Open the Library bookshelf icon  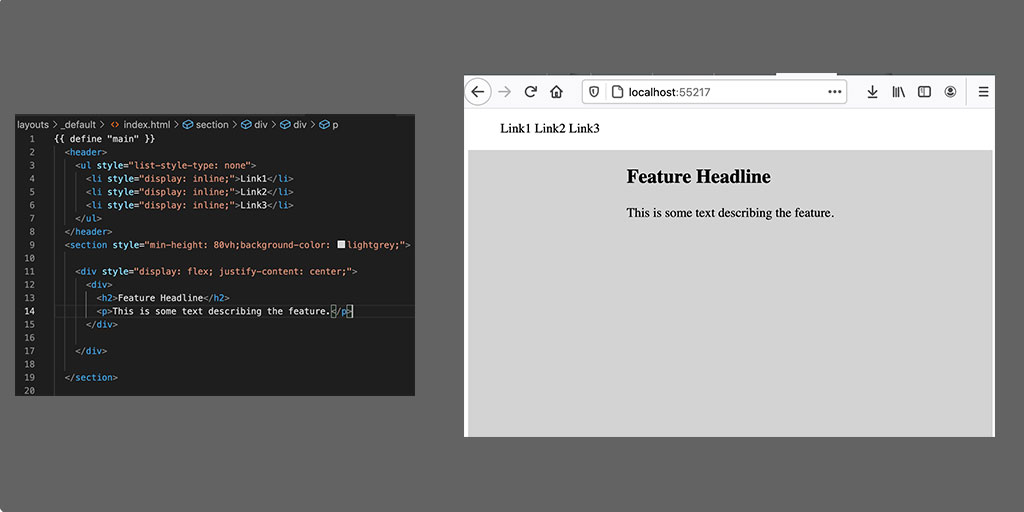coord(898,92)
